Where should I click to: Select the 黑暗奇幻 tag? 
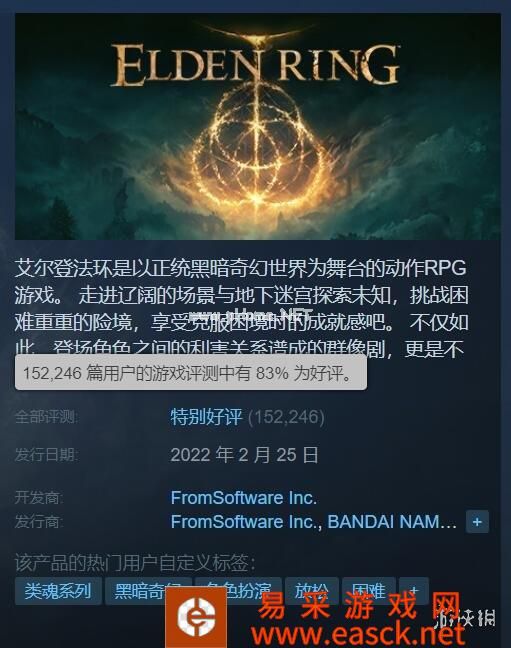click(148, 591)
